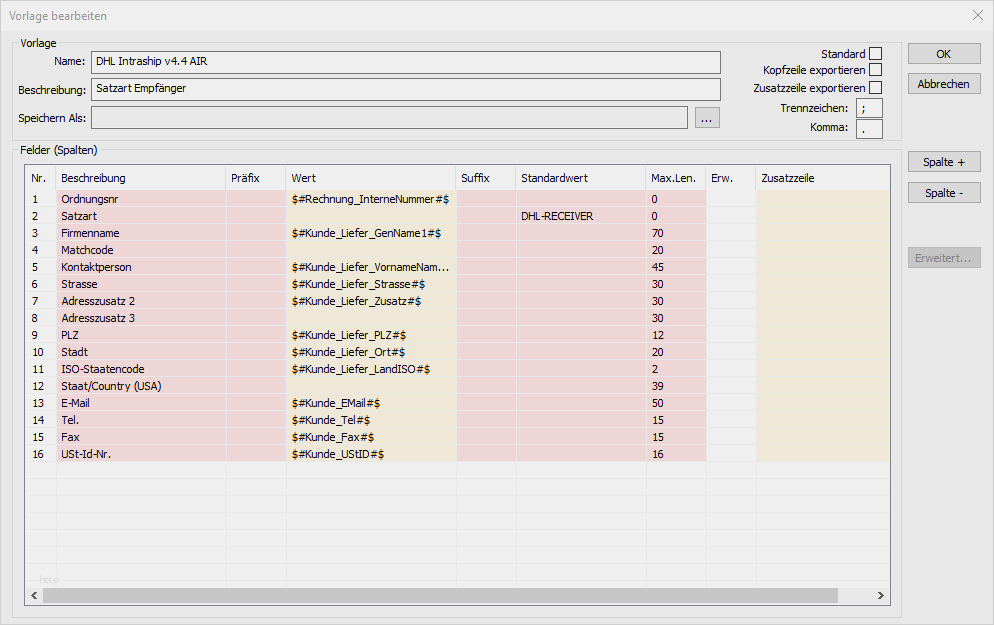
Task: Select the Tel. description cell
Action: point(141,420)
